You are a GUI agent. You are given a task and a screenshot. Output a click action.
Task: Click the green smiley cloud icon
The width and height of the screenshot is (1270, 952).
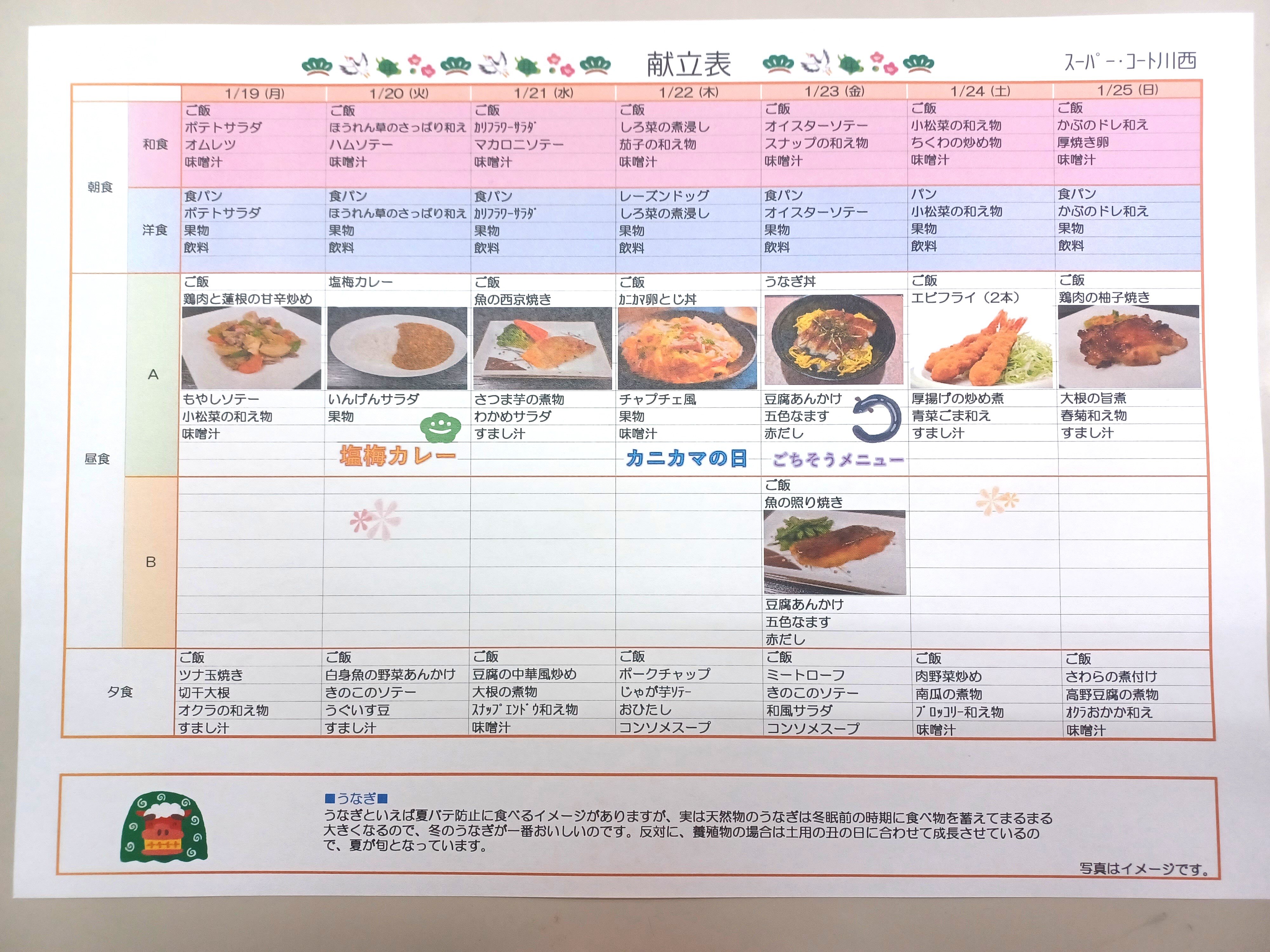(441, 427)
